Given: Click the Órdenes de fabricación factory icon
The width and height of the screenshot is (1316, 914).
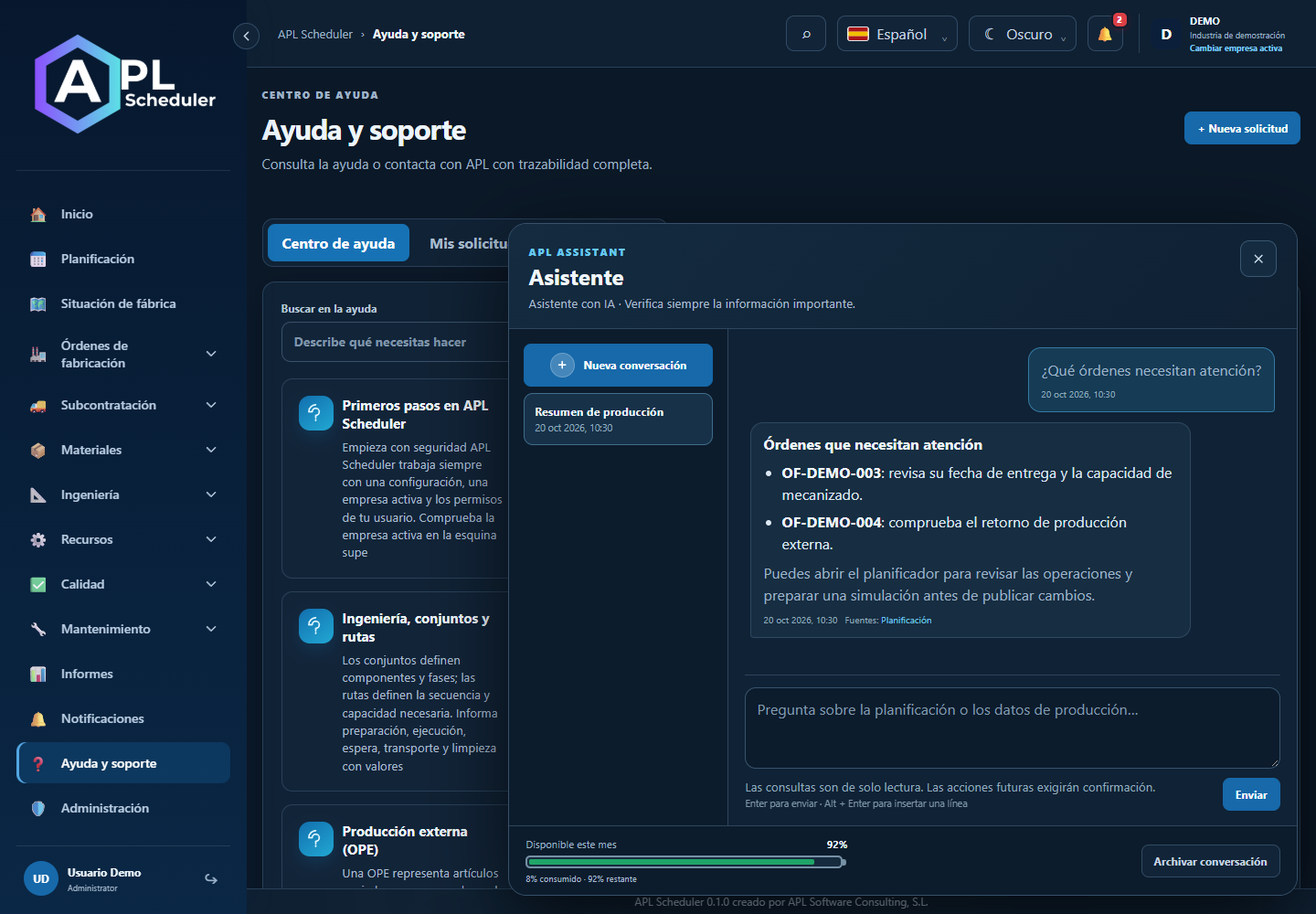Looking at the screenshot, I should point(38,354).
